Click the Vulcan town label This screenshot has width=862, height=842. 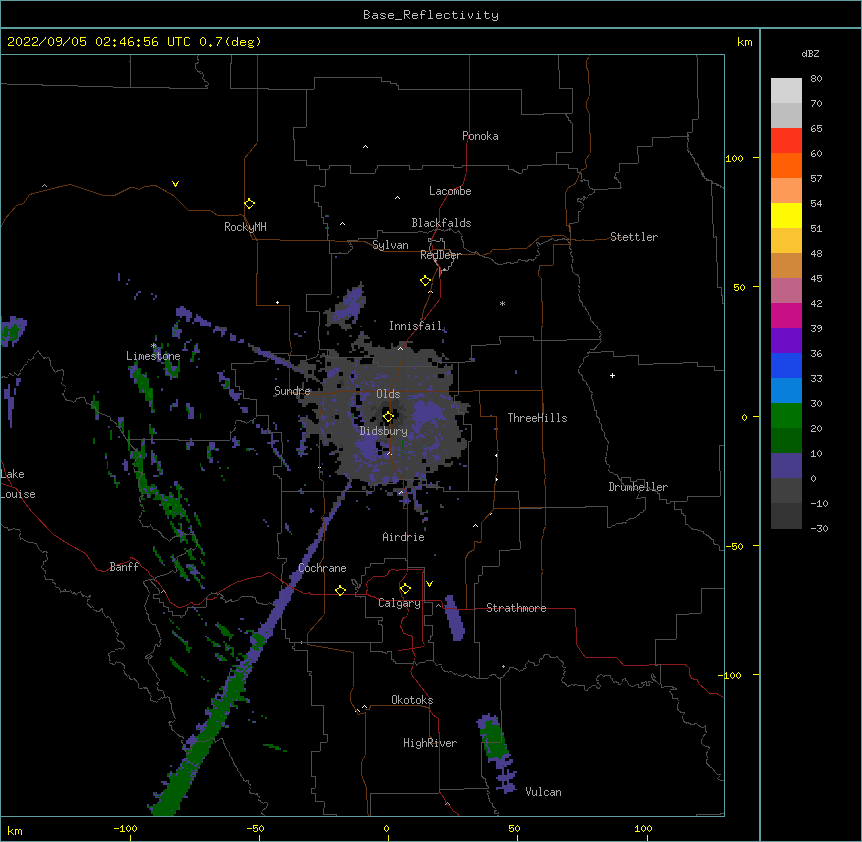point(543,792)
